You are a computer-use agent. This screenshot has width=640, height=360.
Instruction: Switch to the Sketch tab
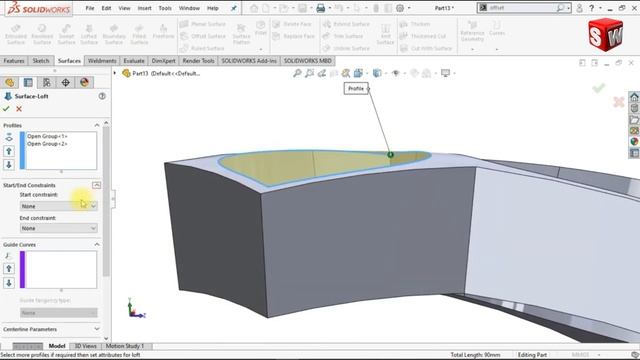coord(41,61)
